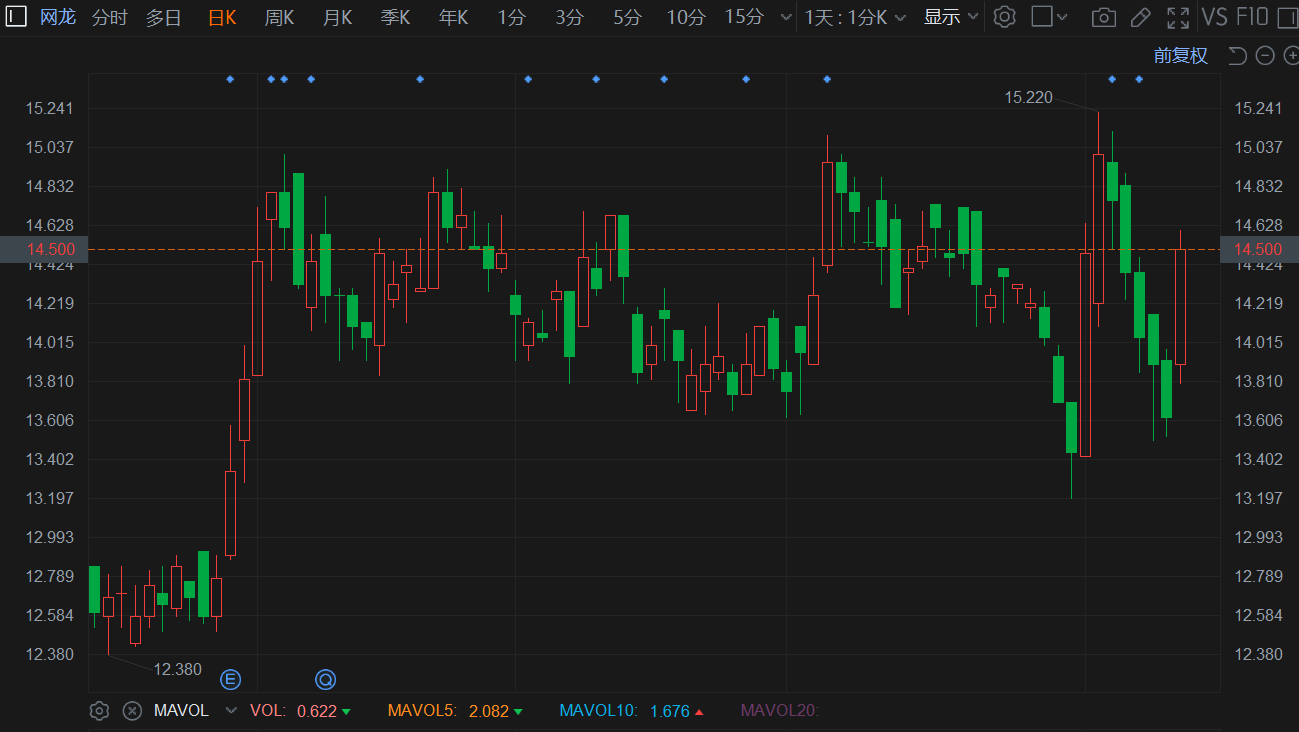Switch to 分时 intraday tab
The width and height of the screenshot is (1299, 732).
click(109, 17)
